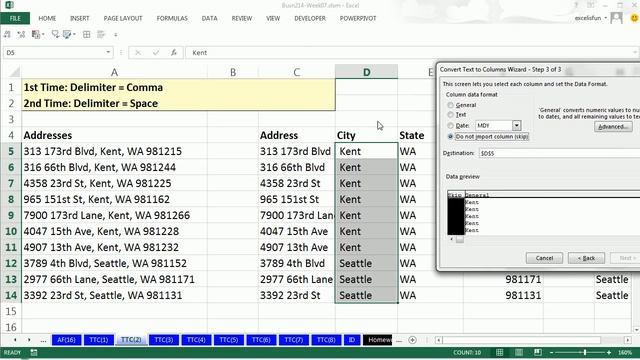
Task: Open the INSERT ribbon tab
Action: [80, 18]
